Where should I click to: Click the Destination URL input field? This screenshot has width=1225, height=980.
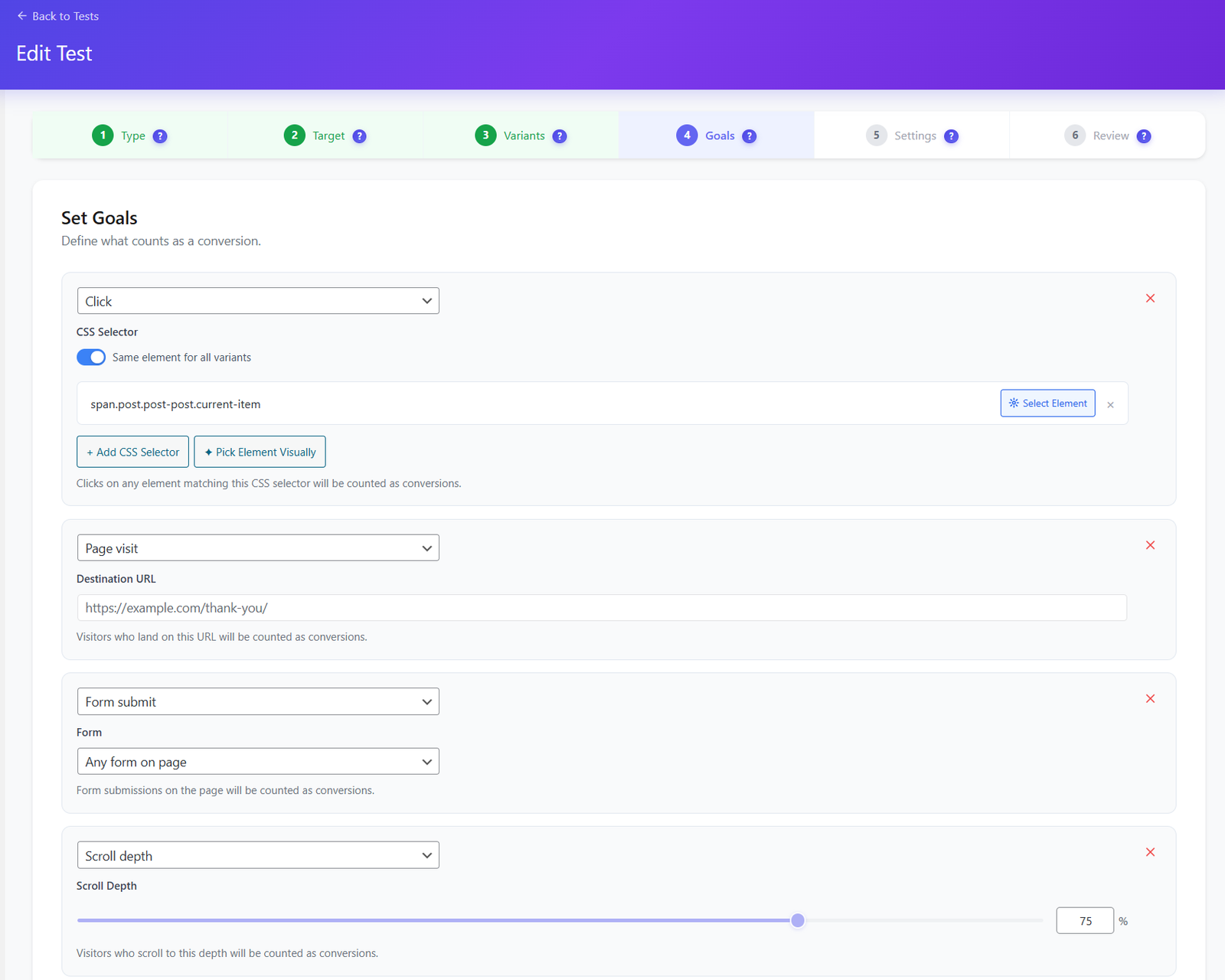(x=602, y=608)
